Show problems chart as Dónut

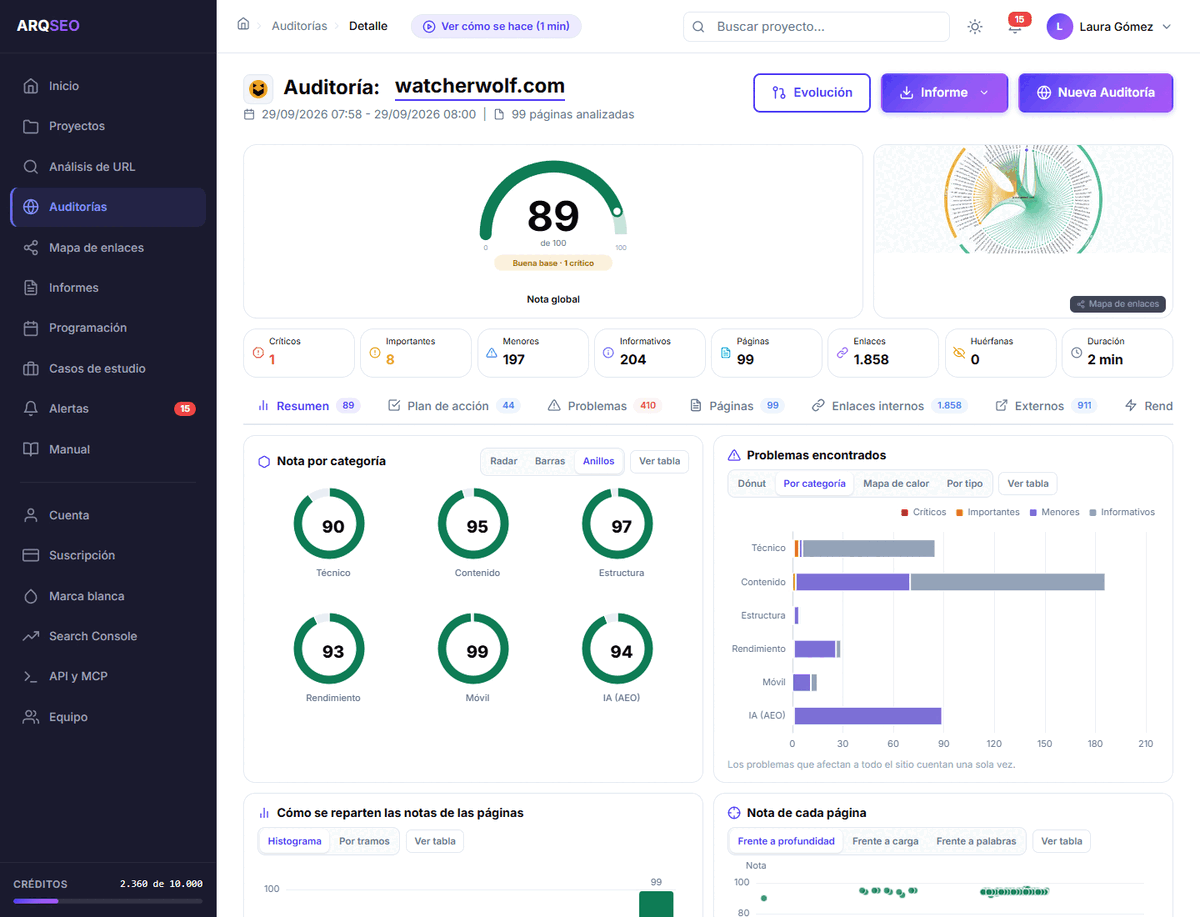coord(752,483)
